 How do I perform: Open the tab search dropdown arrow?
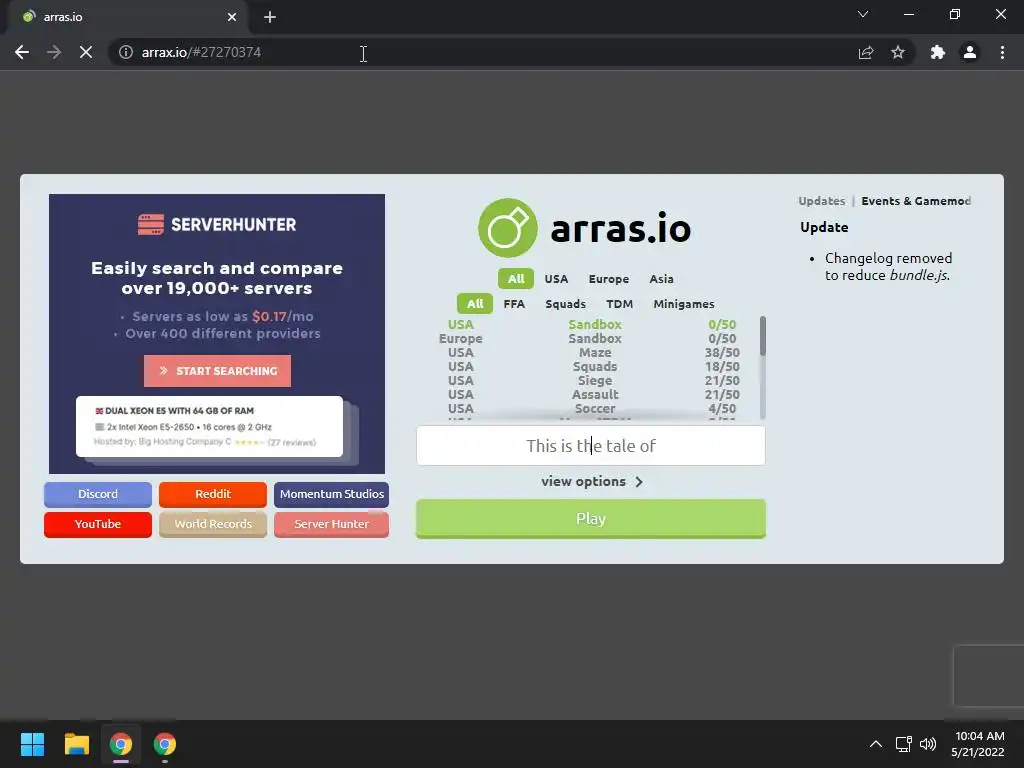click(863, 14)
